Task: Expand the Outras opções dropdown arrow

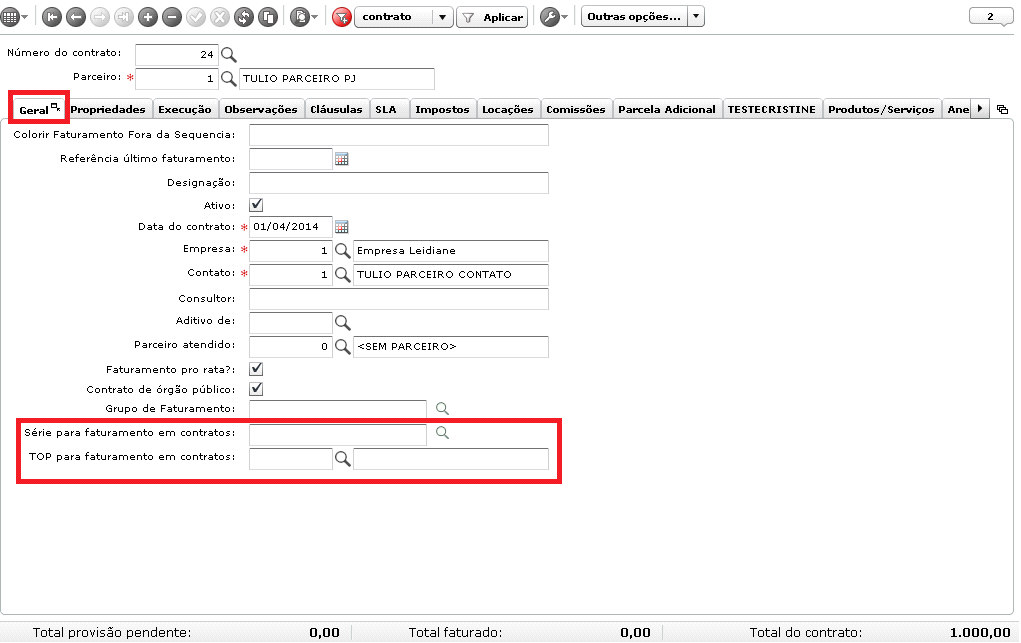Action: [x=696, y=16]
